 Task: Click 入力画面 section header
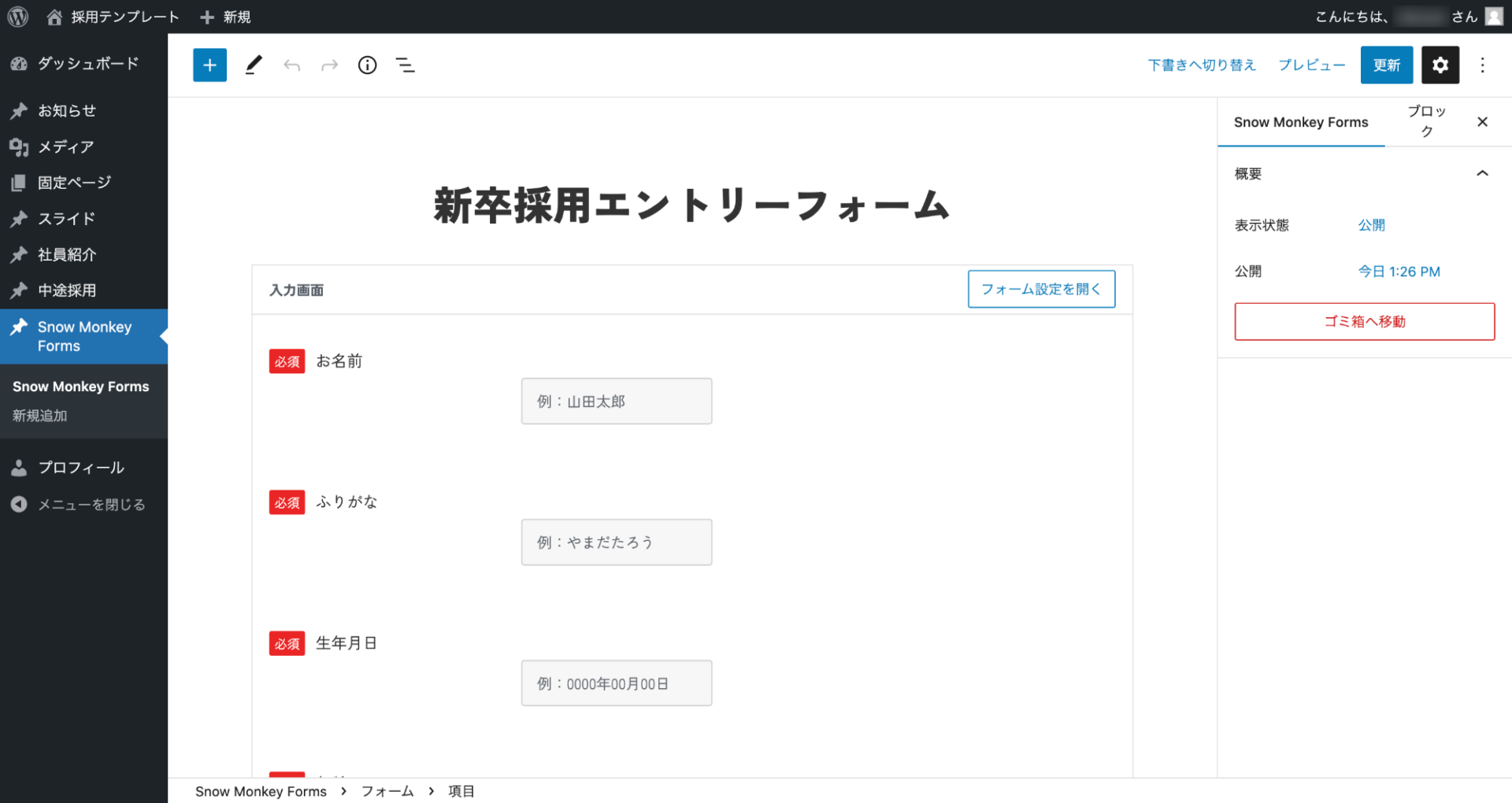296,290
